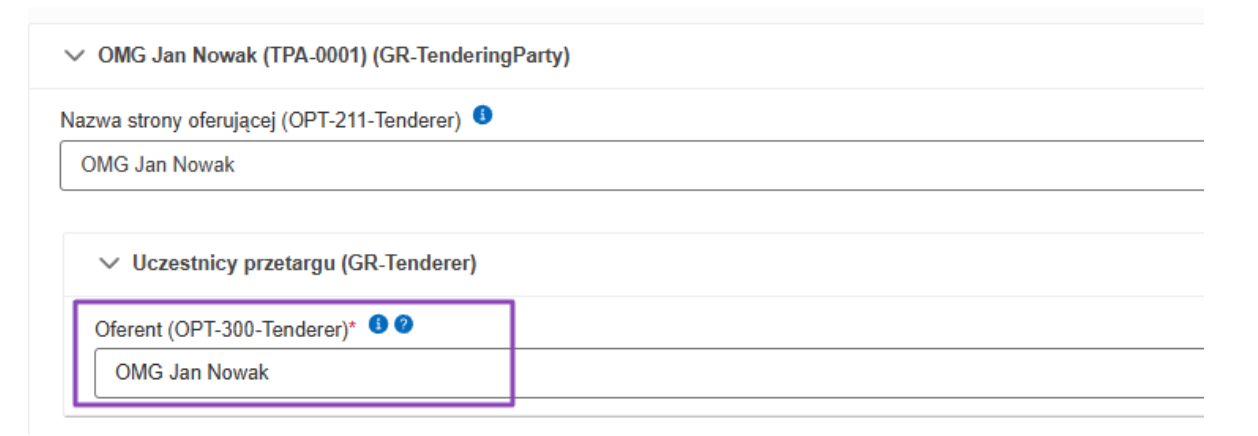
Task: Click the OMG Jan Nowak text inside Oferent field
Action: pyautogui.click(x=192, y=373)
